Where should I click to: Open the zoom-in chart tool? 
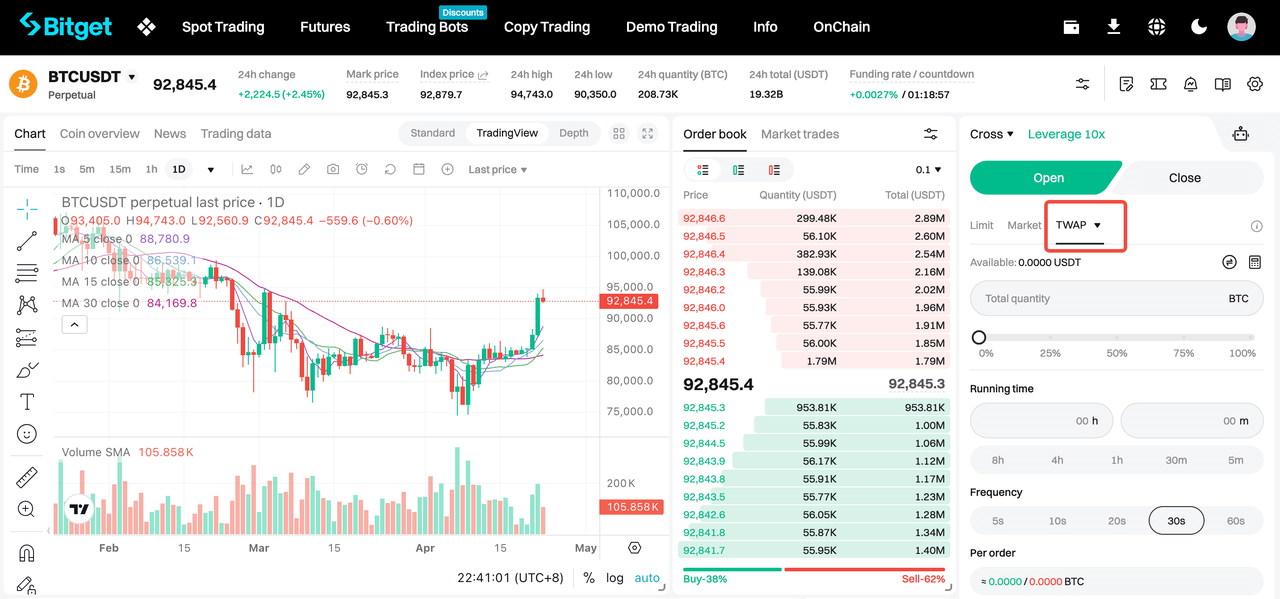[x=25, y=509]
